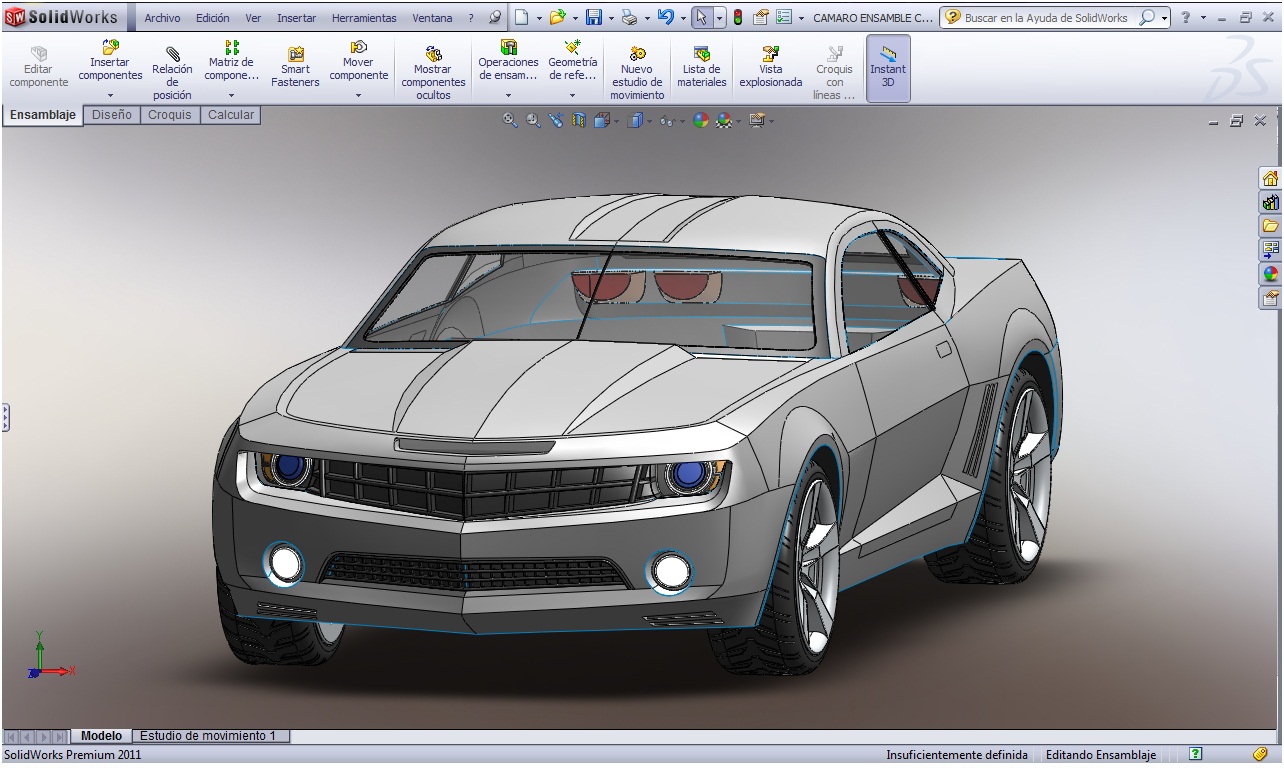Viewport: 1284px width, 768px height.
Task: Click Zoom to Area magnifier icon
Action: pyautogui.click(x=533, y=120)
